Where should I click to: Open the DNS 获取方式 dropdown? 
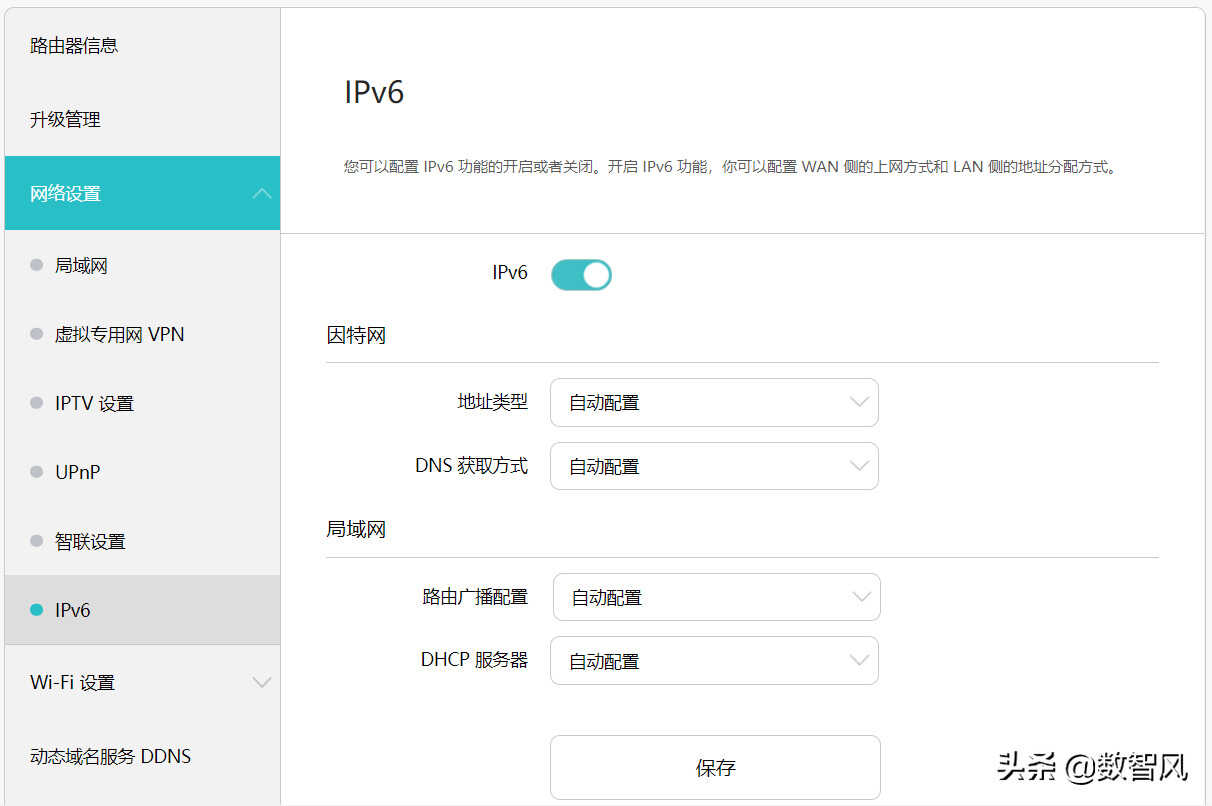[x=714, y=467]
